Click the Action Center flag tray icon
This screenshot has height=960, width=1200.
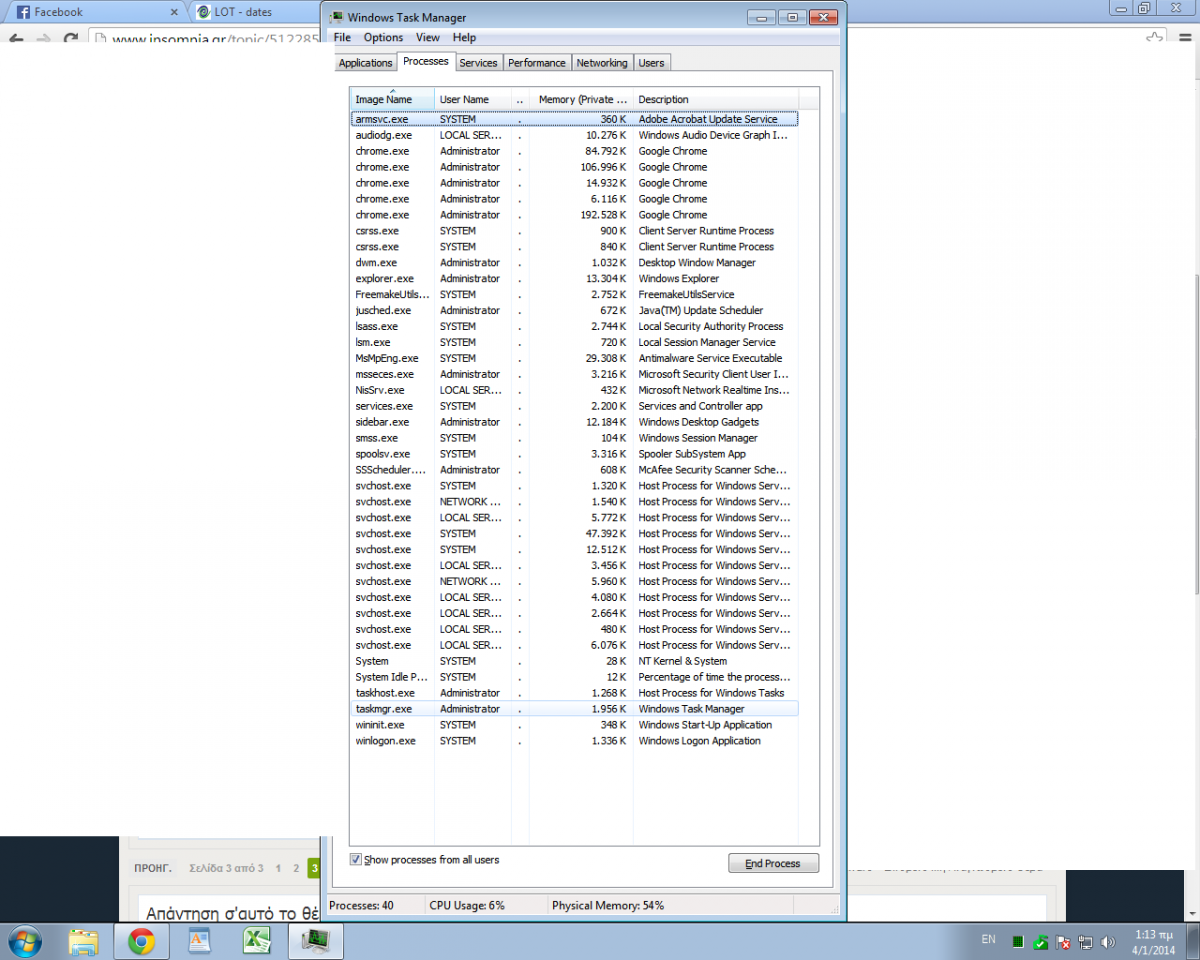pyautogui.click(x=1063, y=942)
